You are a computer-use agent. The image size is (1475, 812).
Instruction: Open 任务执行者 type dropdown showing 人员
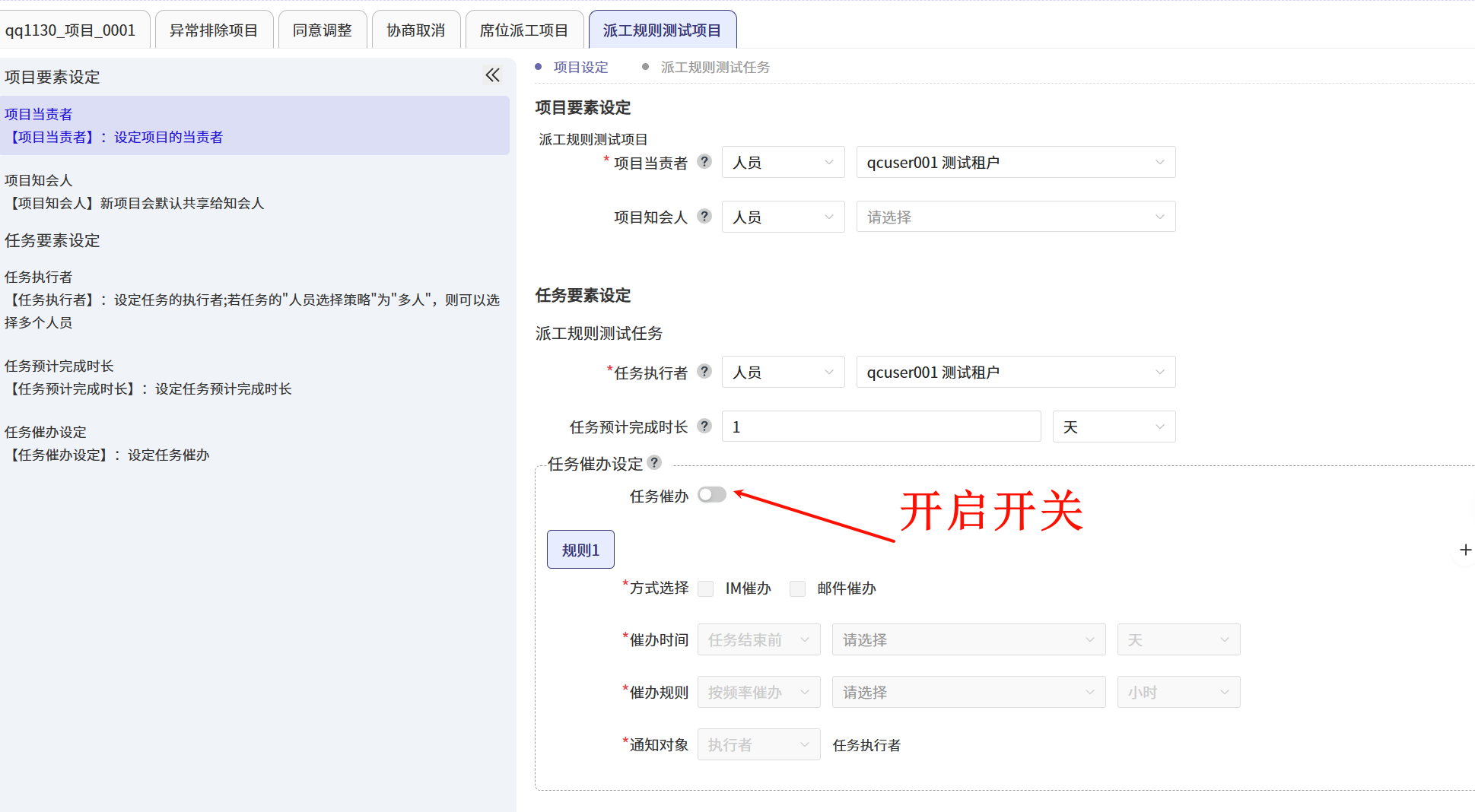782,372
